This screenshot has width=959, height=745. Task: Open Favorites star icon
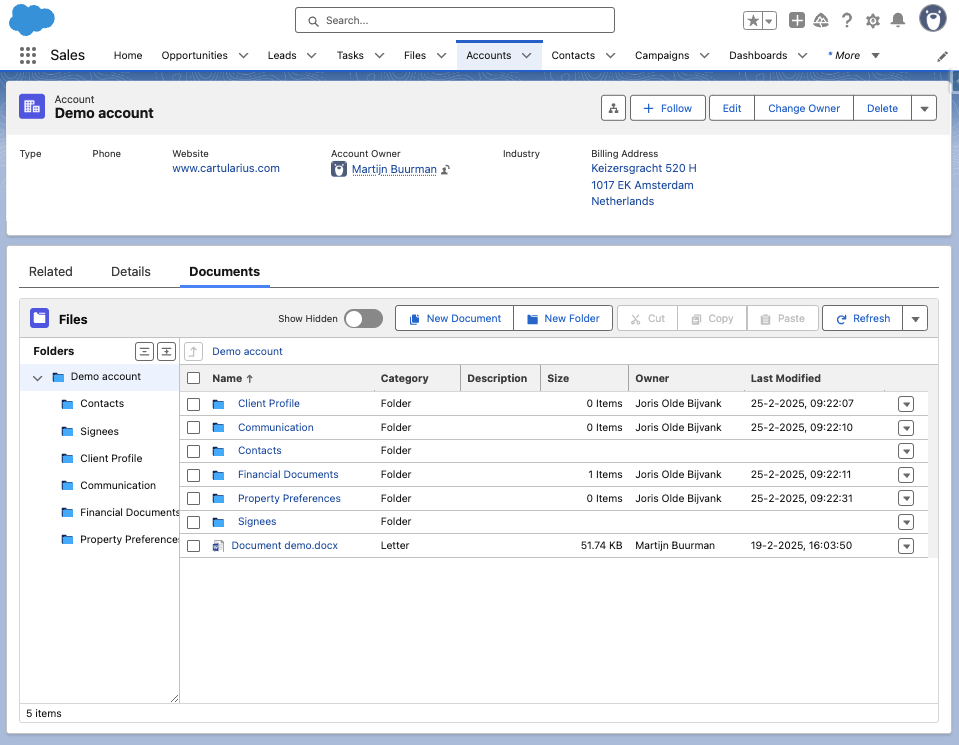pos(753,21)
